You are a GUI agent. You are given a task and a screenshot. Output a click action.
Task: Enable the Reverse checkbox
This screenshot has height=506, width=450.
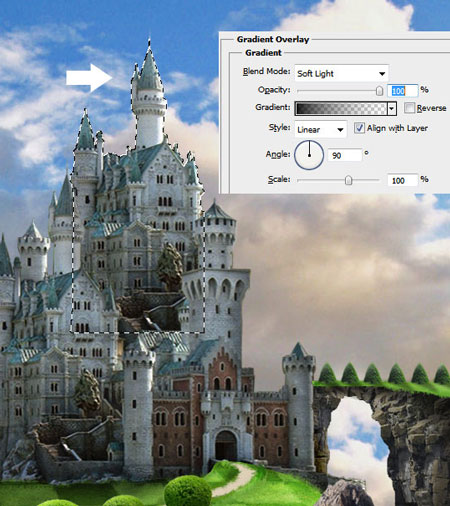pyautogui.click(x=409, y=108)
